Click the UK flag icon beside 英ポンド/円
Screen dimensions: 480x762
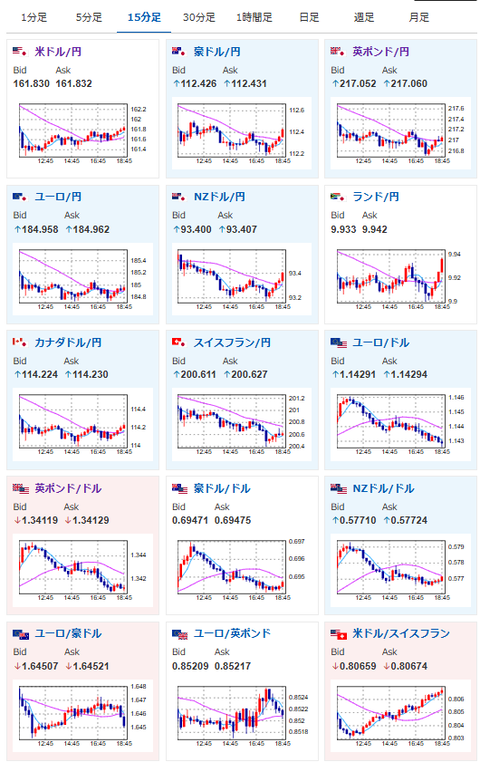pyautogui.click(x=338, y=52)
